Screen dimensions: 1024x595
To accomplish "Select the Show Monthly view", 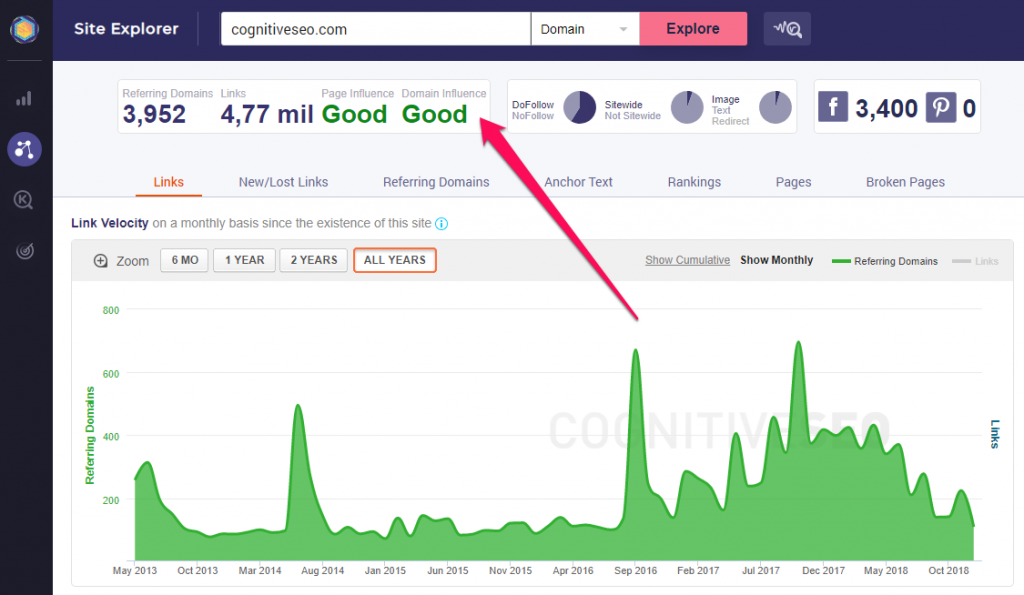I will click(x=776, y=260).
